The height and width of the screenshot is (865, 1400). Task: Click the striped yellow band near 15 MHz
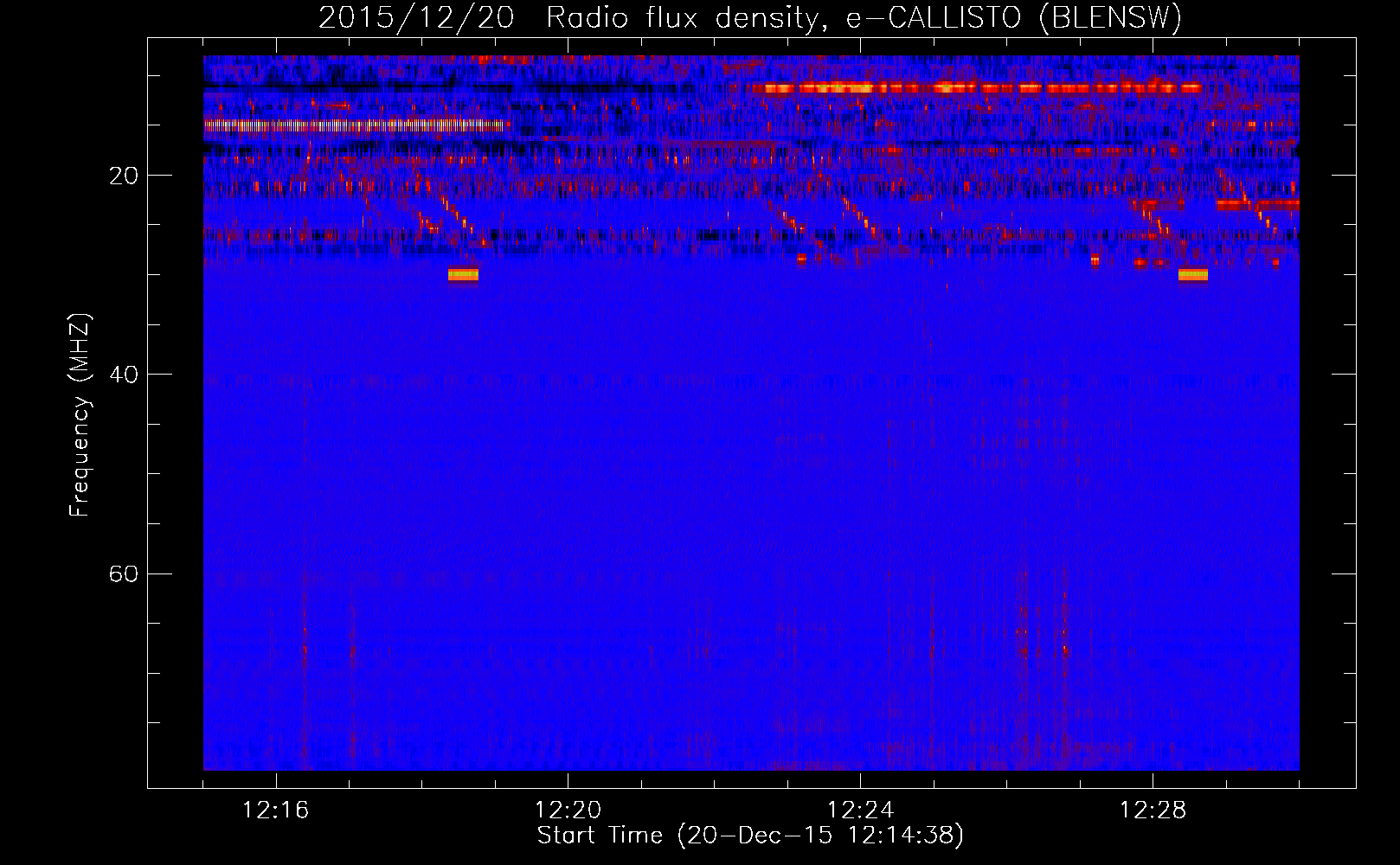pyautogui.click(x=354, y=125)
